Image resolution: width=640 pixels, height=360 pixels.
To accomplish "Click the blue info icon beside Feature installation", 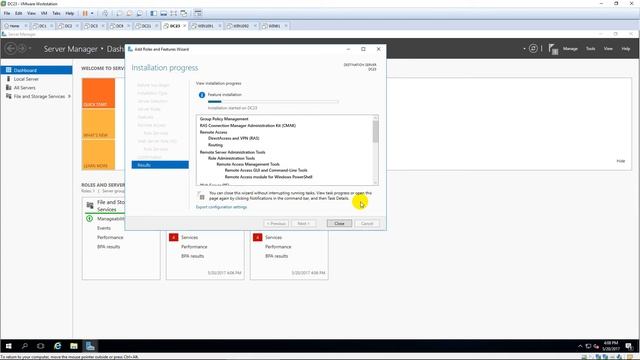I will click(202, 95).
